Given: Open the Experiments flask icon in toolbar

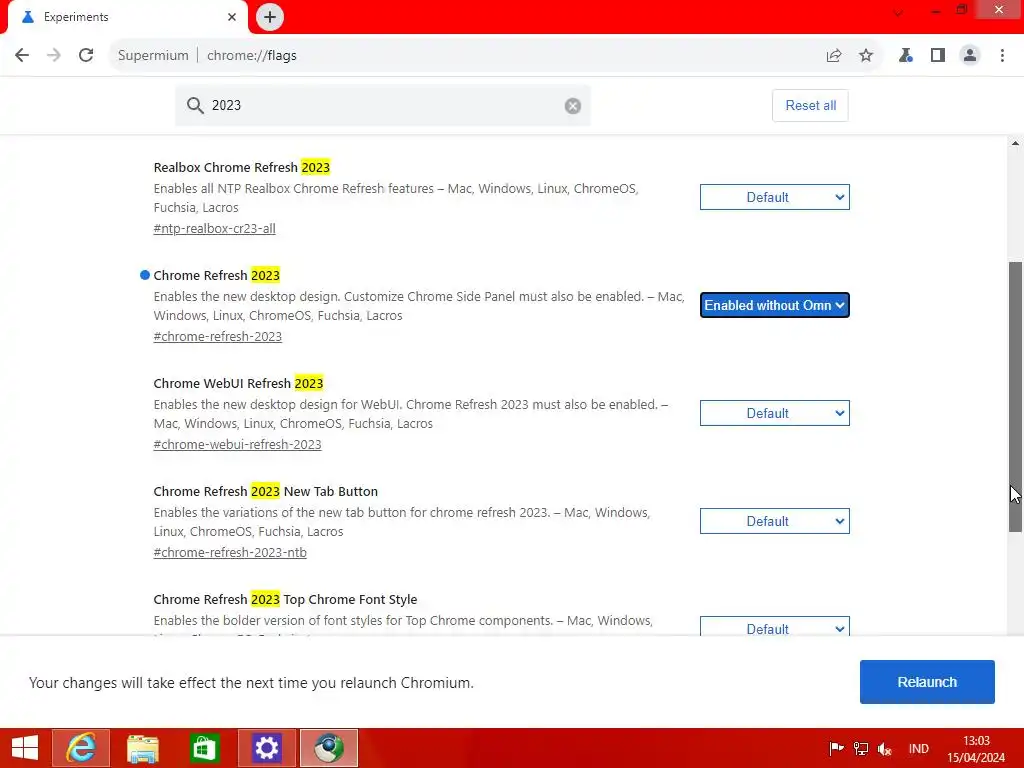Looking at the screenshot, I should [906, 56].
